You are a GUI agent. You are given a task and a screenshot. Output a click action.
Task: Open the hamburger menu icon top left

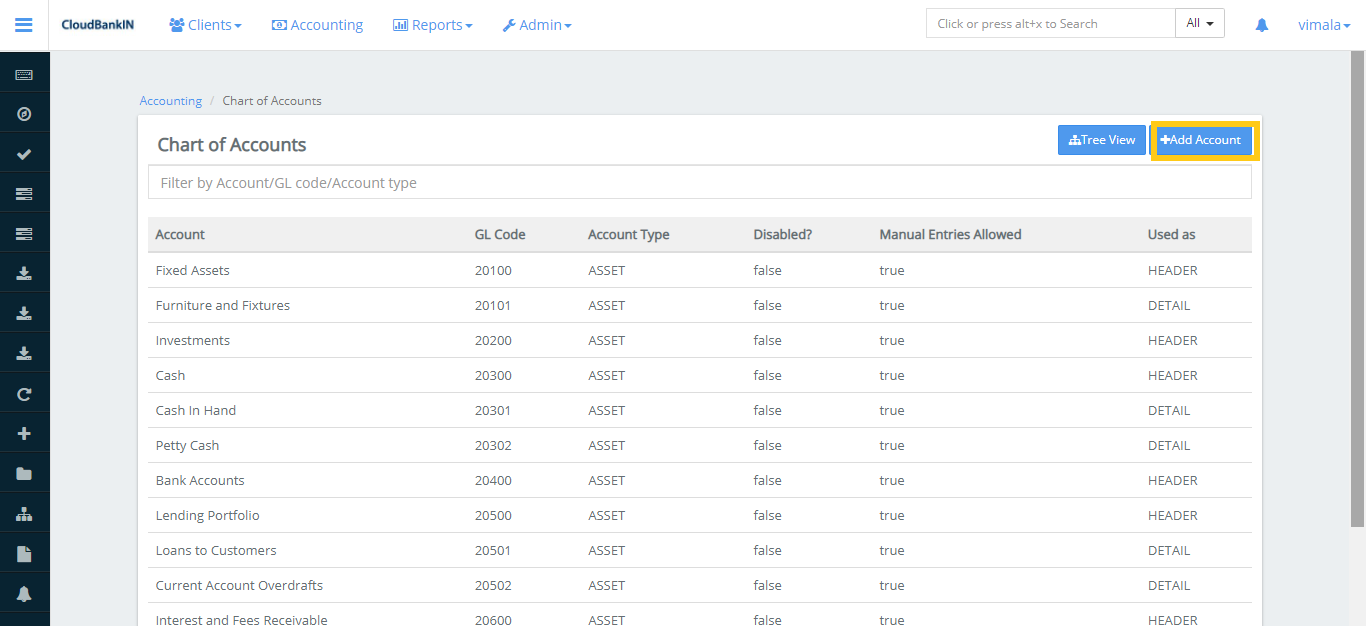click(24, 24)
